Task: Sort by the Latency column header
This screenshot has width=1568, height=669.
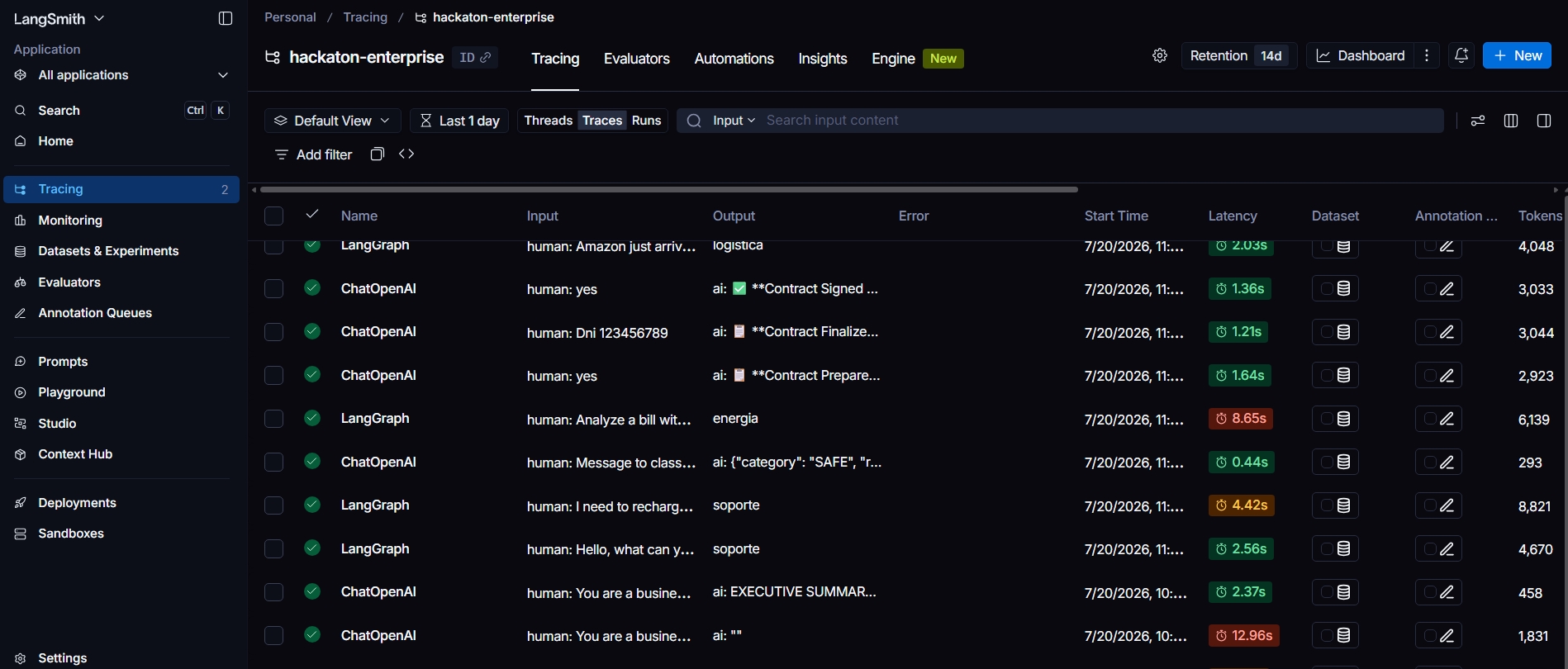Action: (1233, 216)
